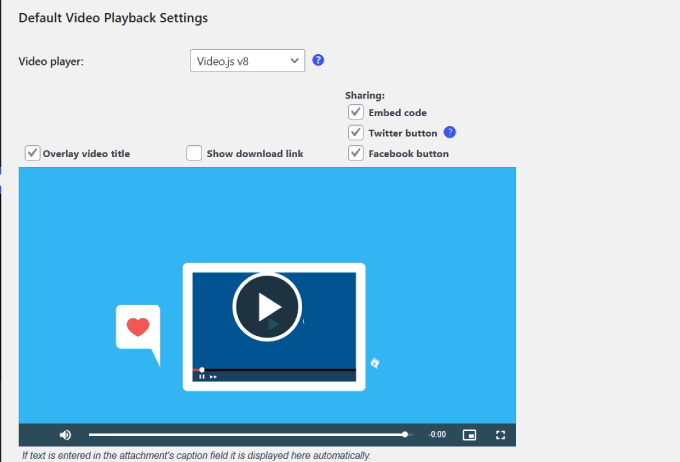This screenshot has width=680, height=462.
Task: Enter fullscreen using the player's fullscreen icon
Action: 501,435
